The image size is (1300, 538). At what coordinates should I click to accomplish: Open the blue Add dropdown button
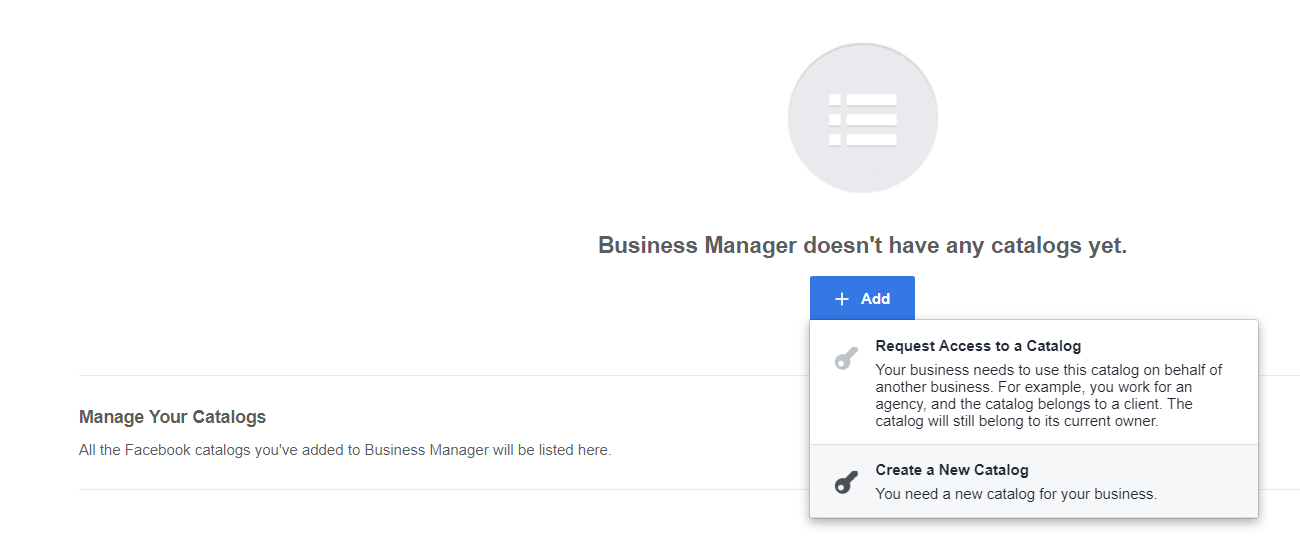click(x=862, y=299)
